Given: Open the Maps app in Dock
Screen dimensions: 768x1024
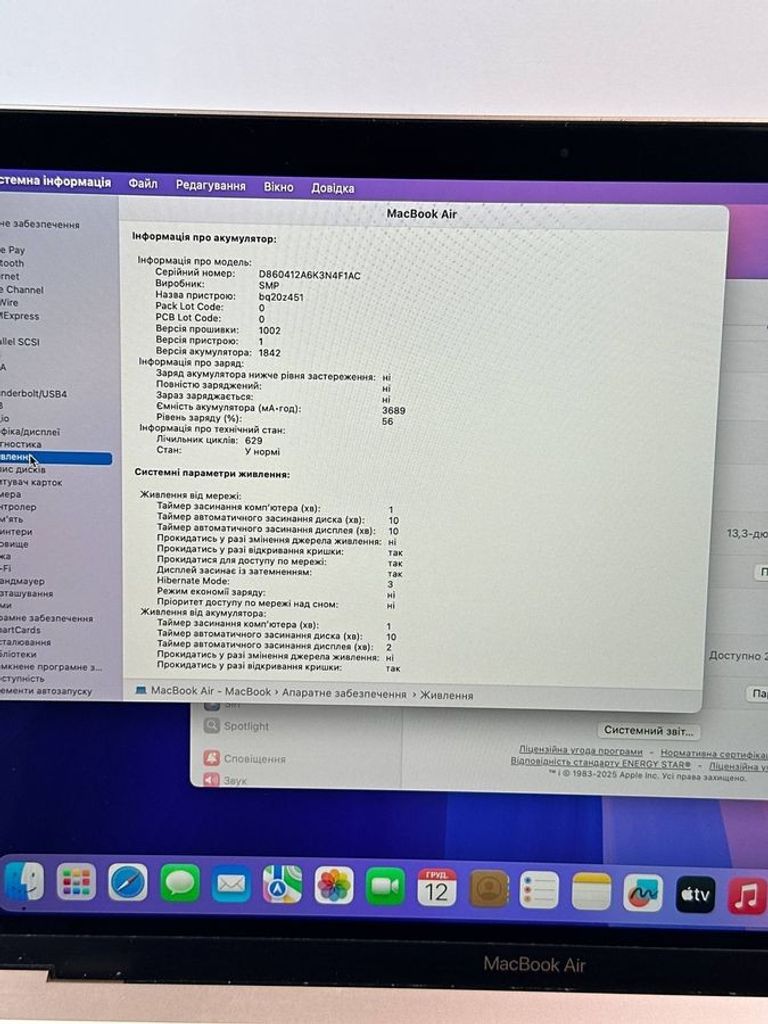Looking at the screenshot, I should click(282, 885).
